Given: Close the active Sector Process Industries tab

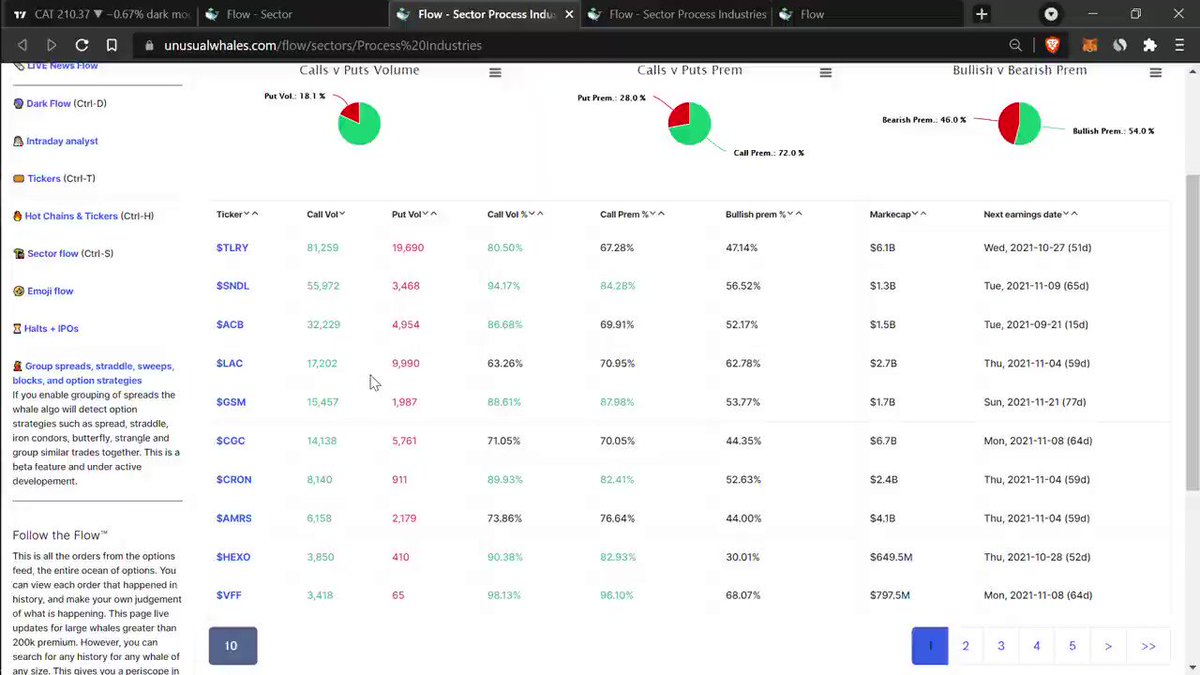Looking at the screenshot, I should 567,14.
